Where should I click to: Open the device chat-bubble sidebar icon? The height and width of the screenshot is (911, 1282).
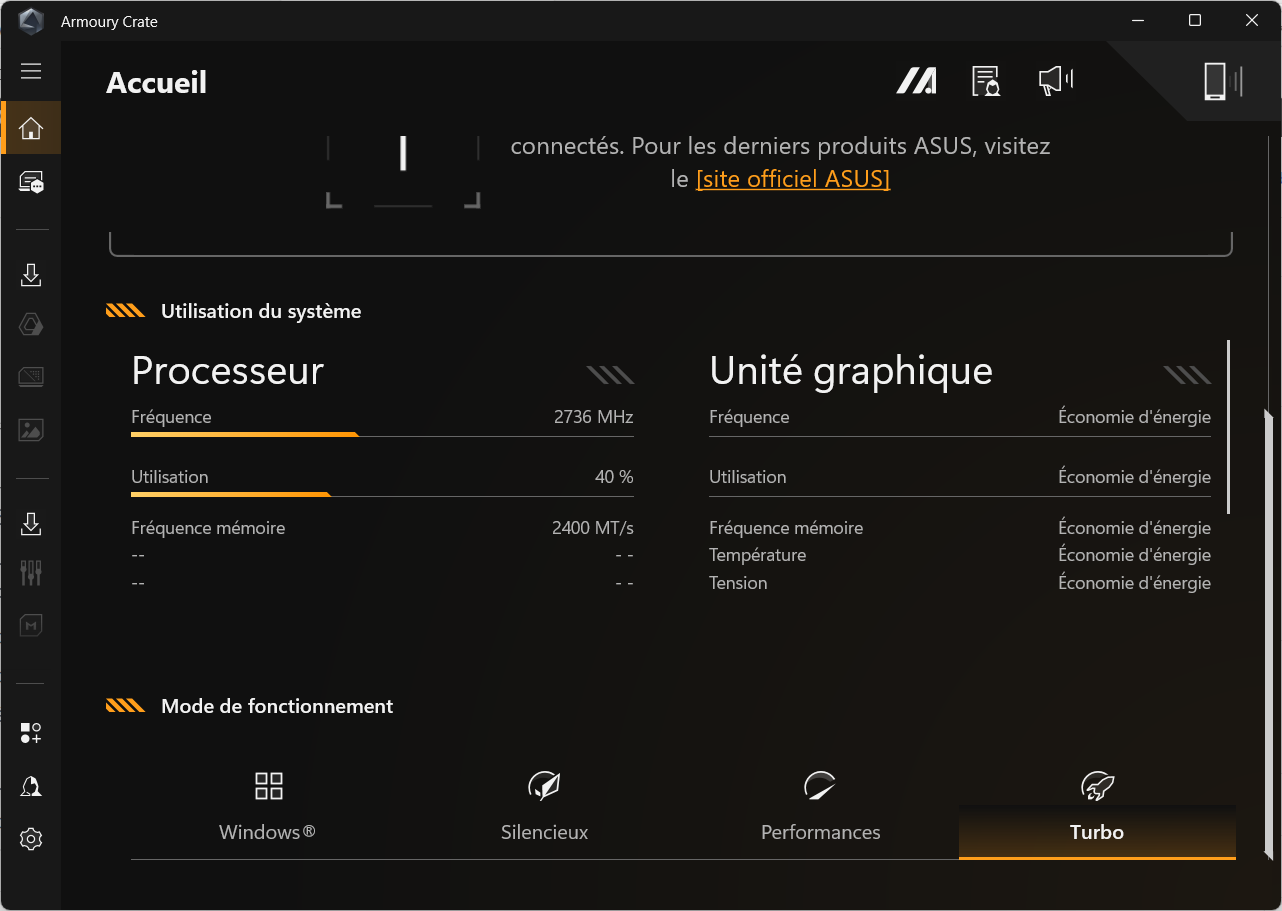point(31,182)
